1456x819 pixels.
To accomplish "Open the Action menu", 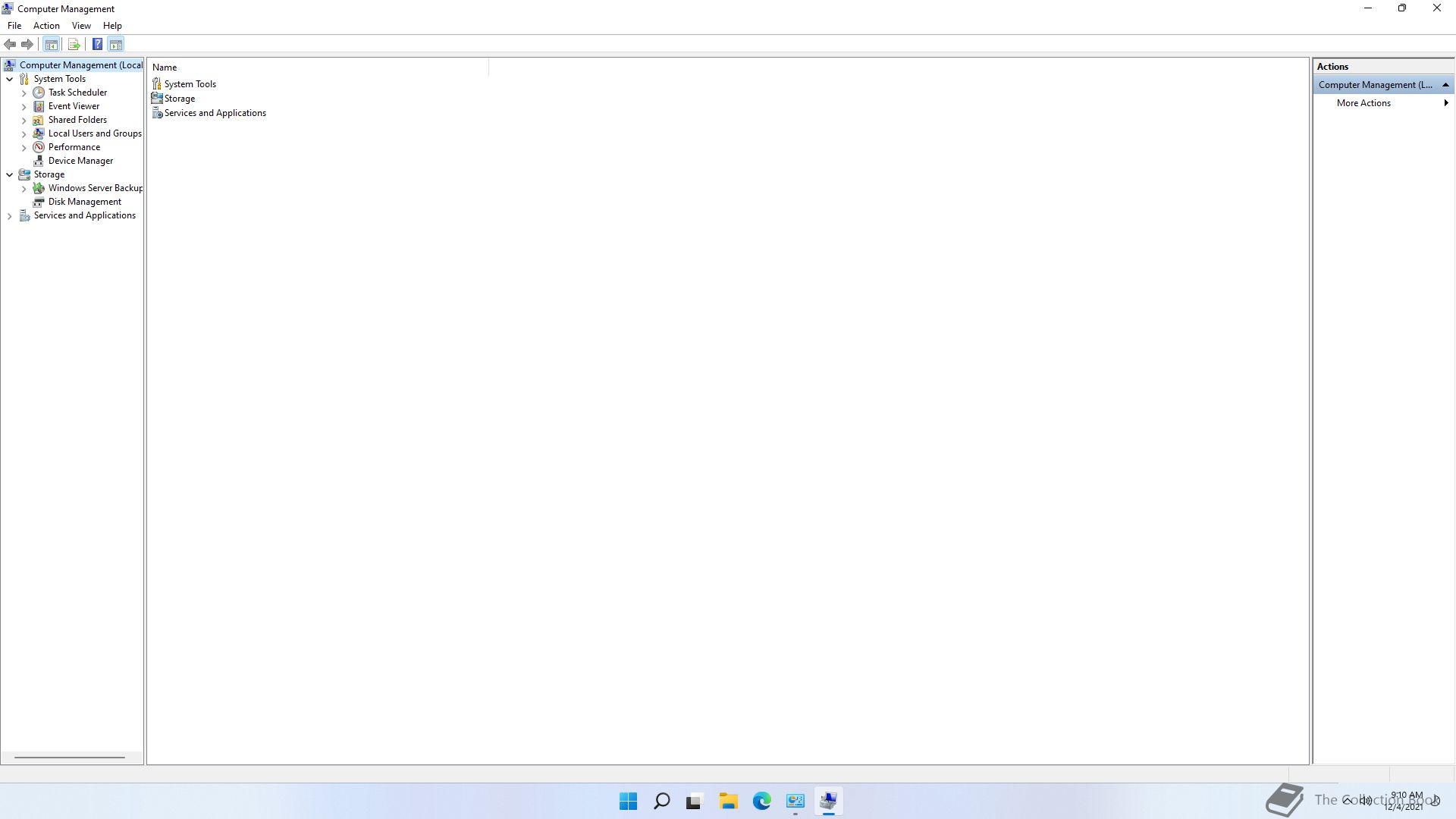I will click(46, 26).
